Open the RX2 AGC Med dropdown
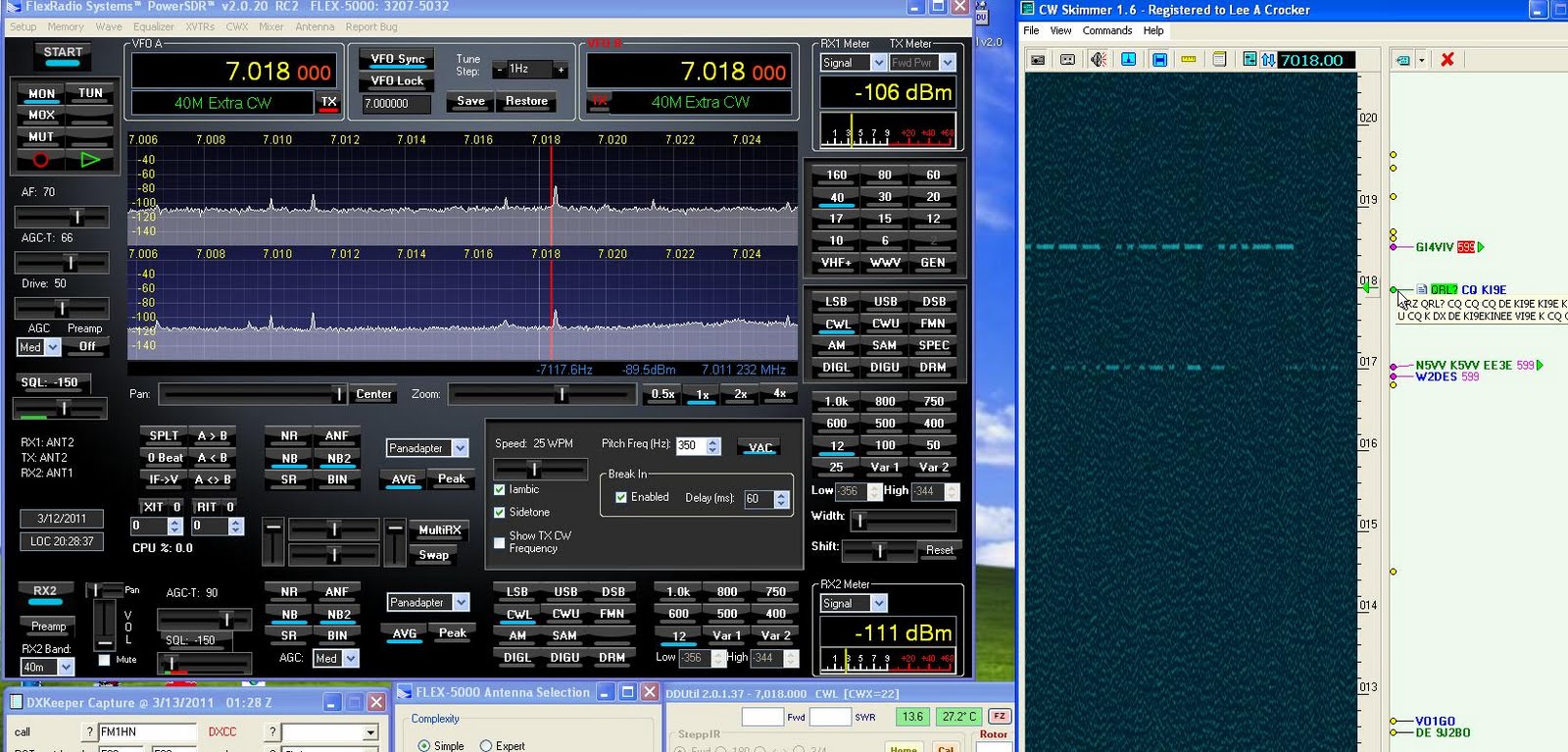This screenshot has height=752, width=1568. point(351,659)
